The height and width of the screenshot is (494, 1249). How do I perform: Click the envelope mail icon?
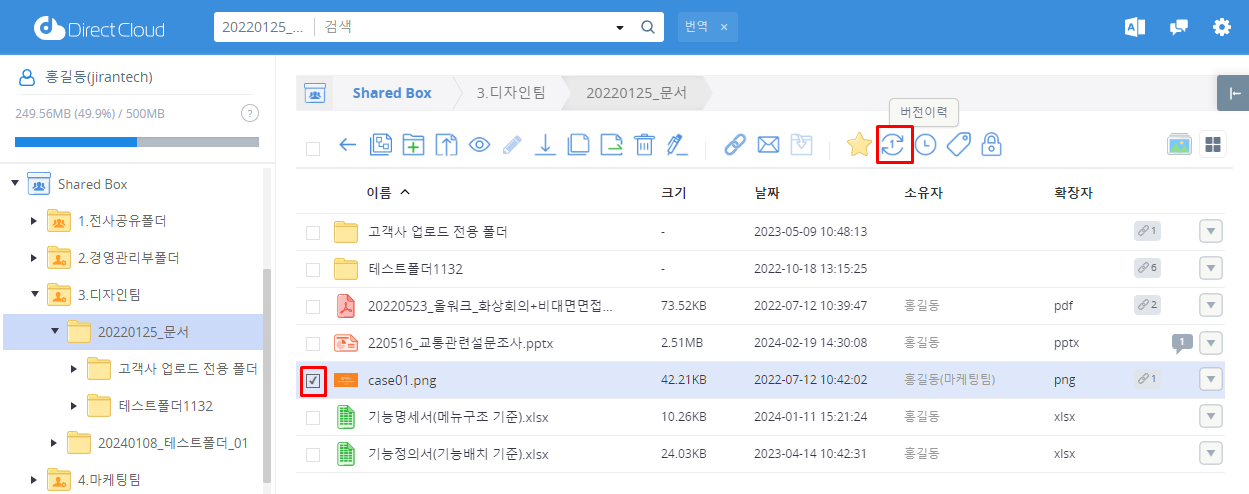[x=768, y=145]
